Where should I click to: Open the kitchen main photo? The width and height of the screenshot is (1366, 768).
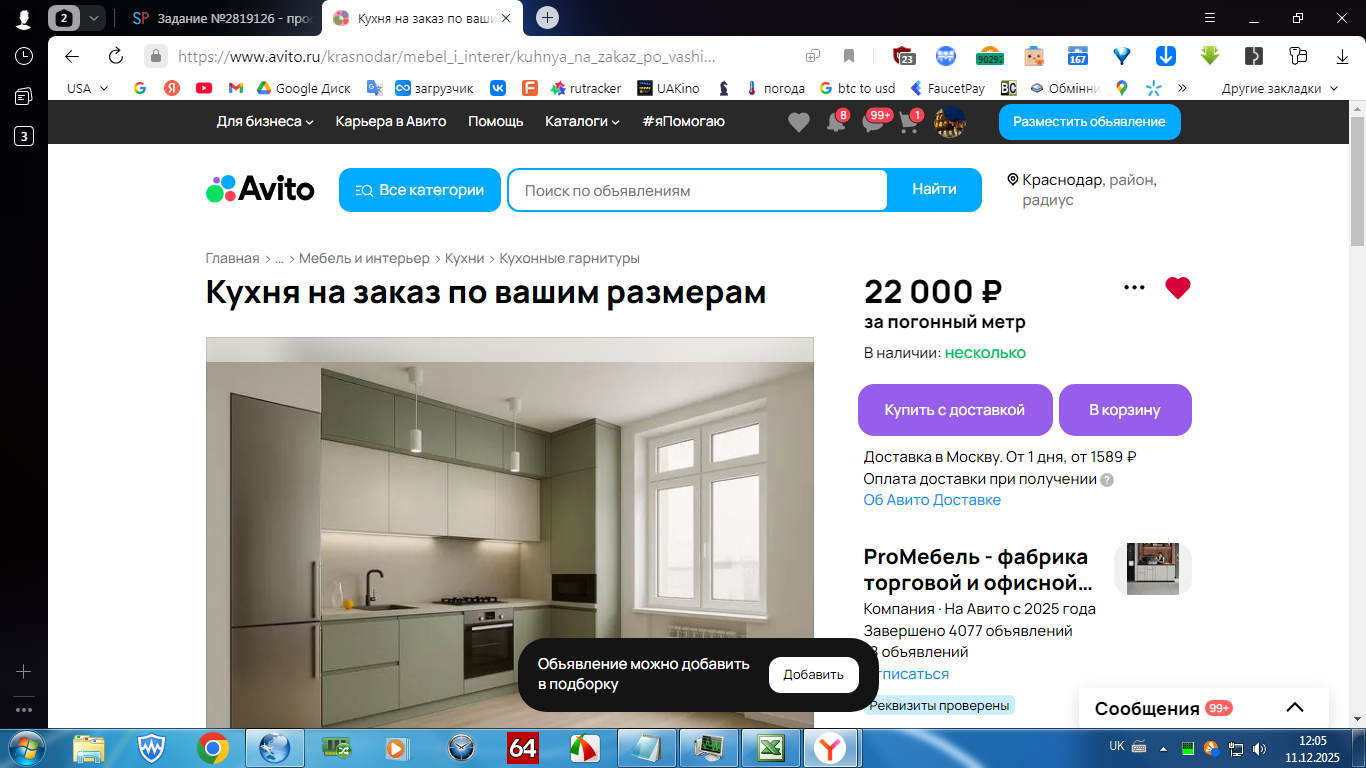pos(510,532)
